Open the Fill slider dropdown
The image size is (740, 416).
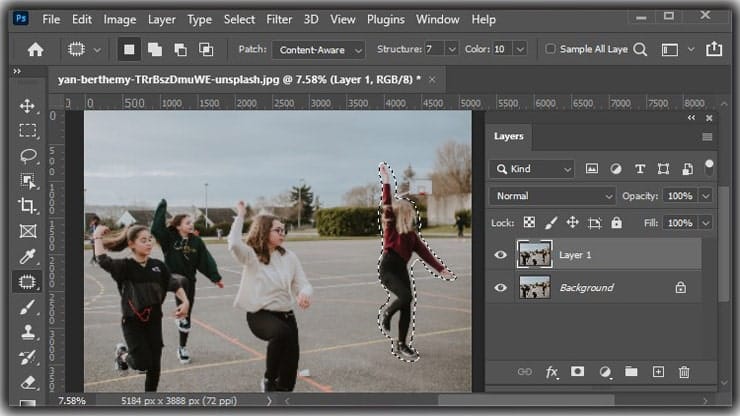pyautogui.click(x=706, y=223)
